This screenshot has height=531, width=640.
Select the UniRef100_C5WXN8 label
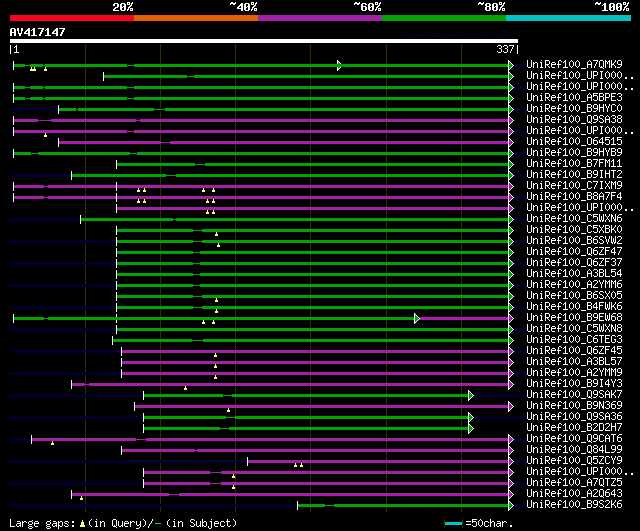pyautogui.click(x=574, y=329)
